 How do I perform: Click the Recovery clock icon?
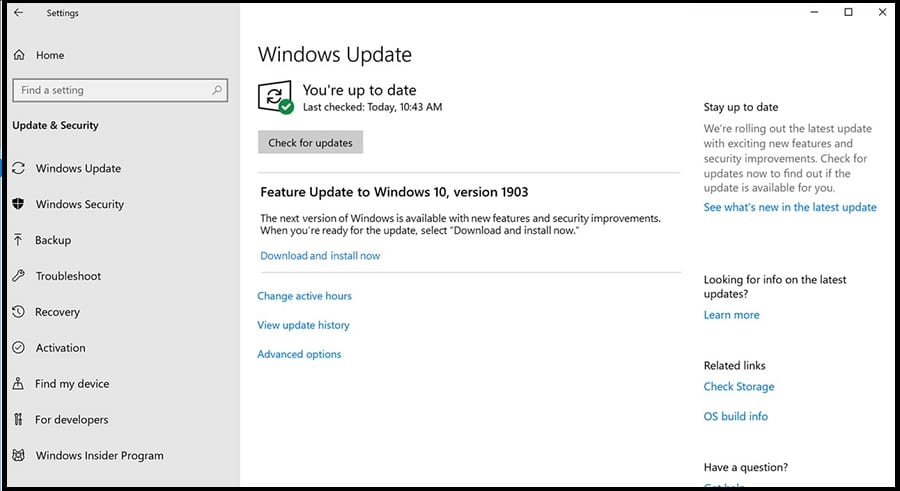[18, 311]
